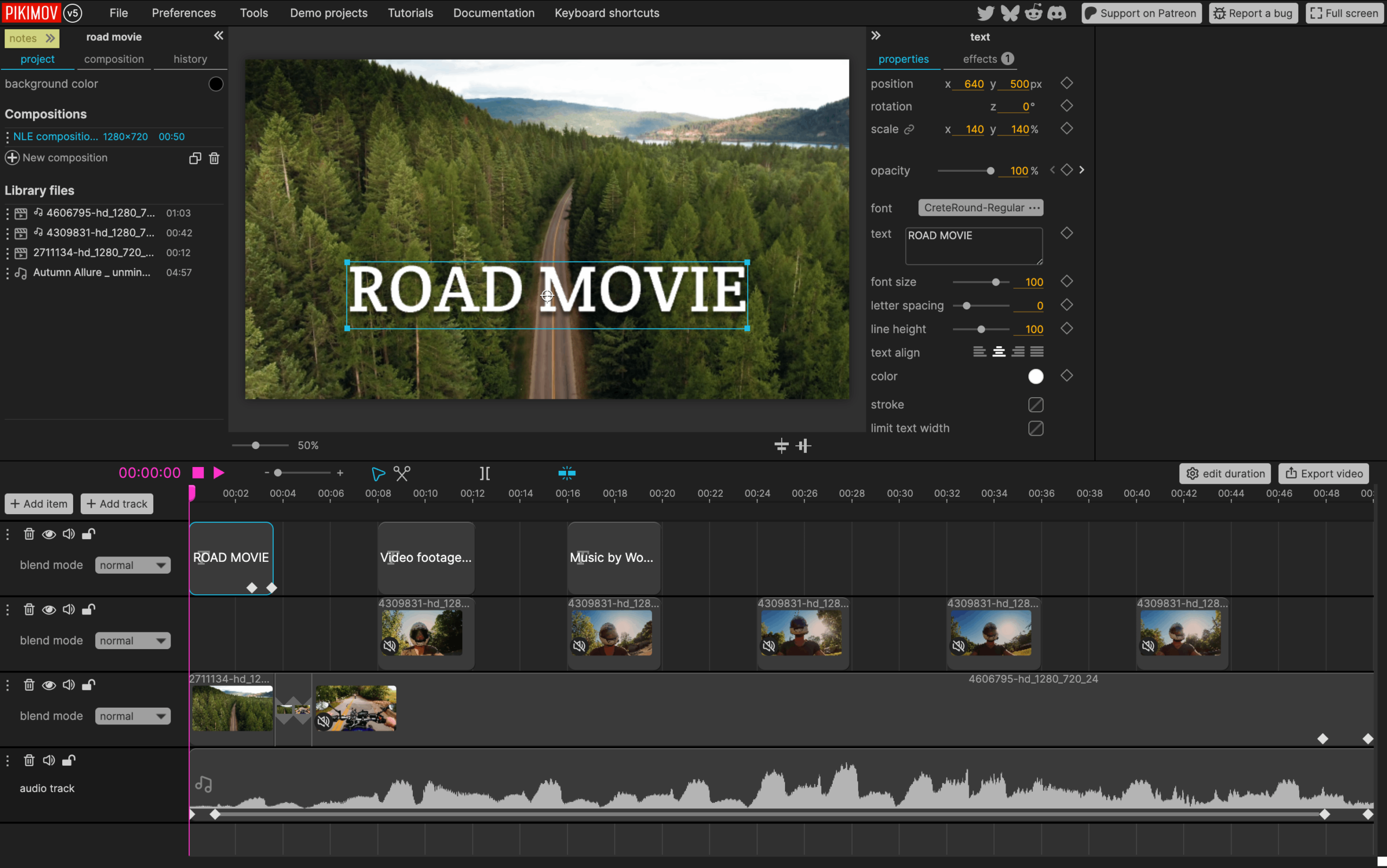
Task: Click the play button in timeline
Action: click(x=219, y=472)
